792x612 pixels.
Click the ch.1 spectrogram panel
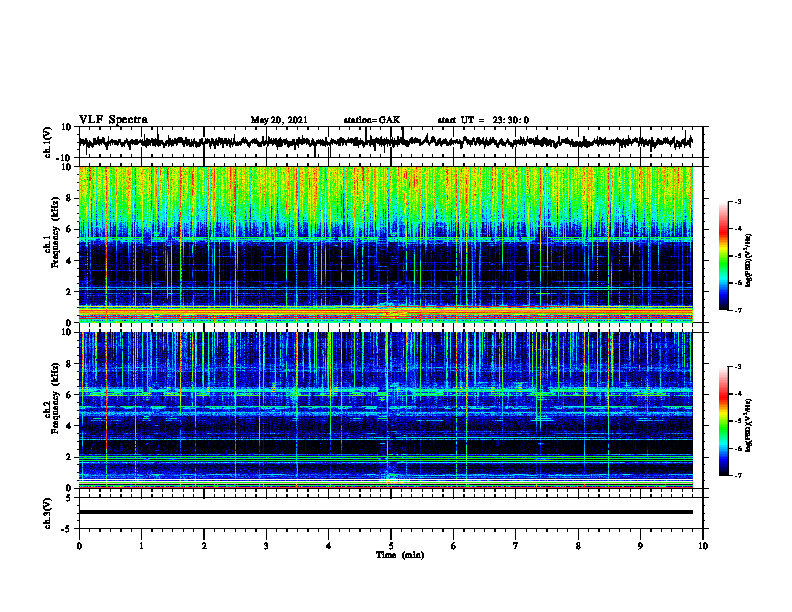[385, 244]
